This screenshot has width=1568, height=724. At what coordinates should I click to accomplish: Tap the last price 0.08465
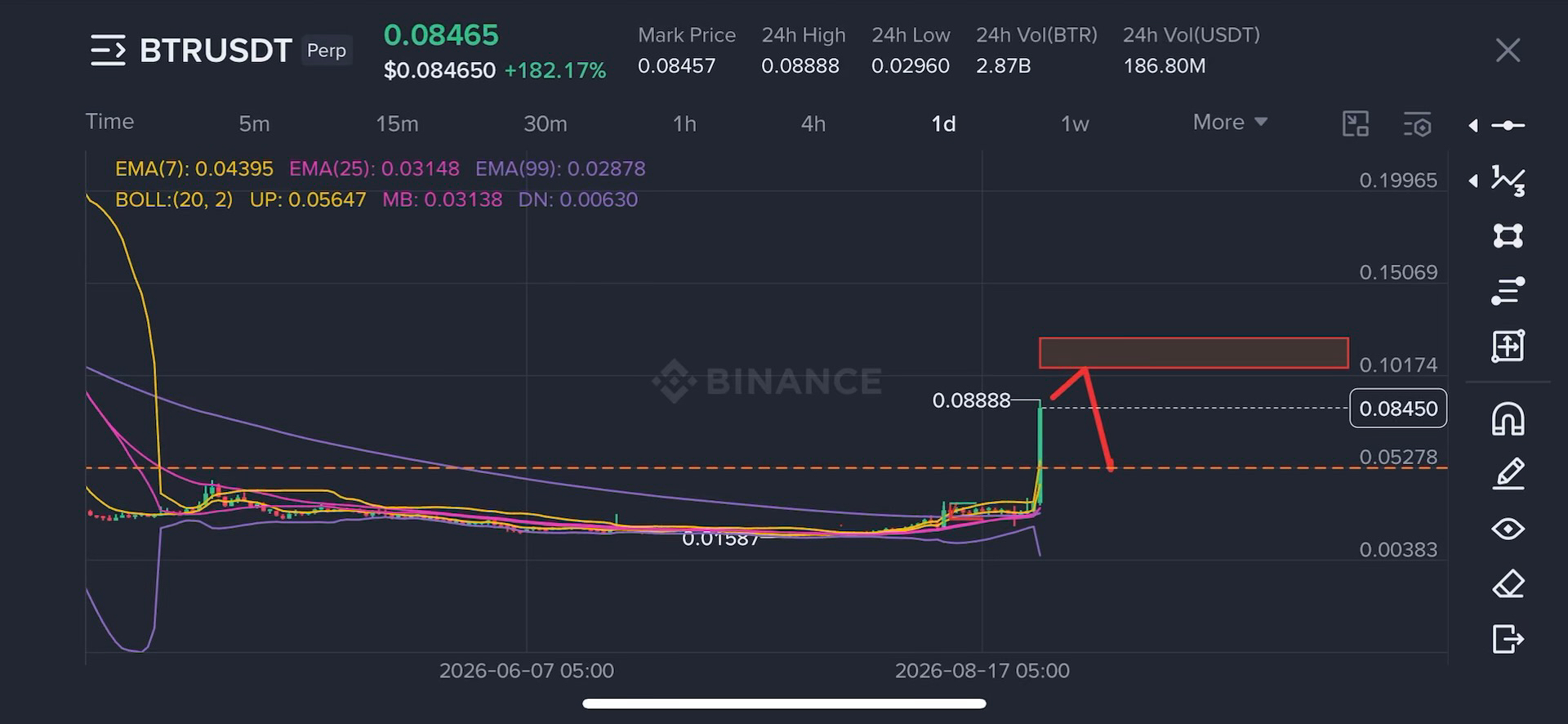(441, 35)
